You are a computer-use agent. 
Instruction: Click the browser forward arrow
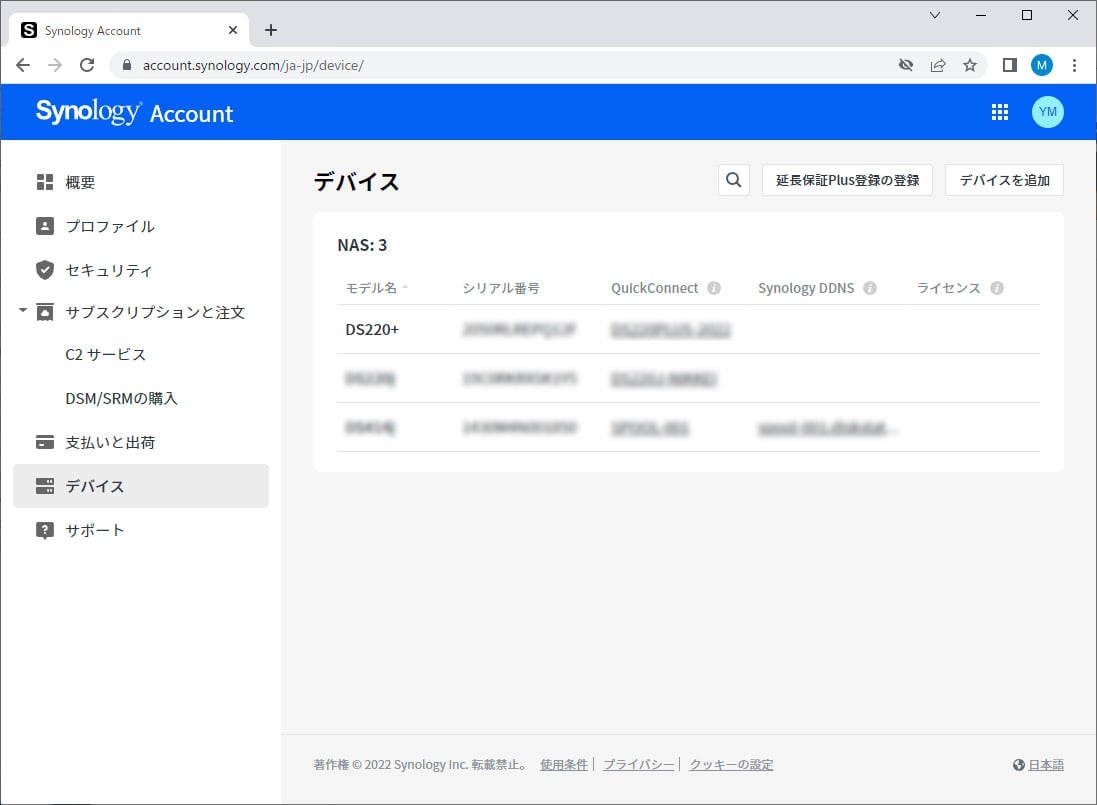coord(55,65)
